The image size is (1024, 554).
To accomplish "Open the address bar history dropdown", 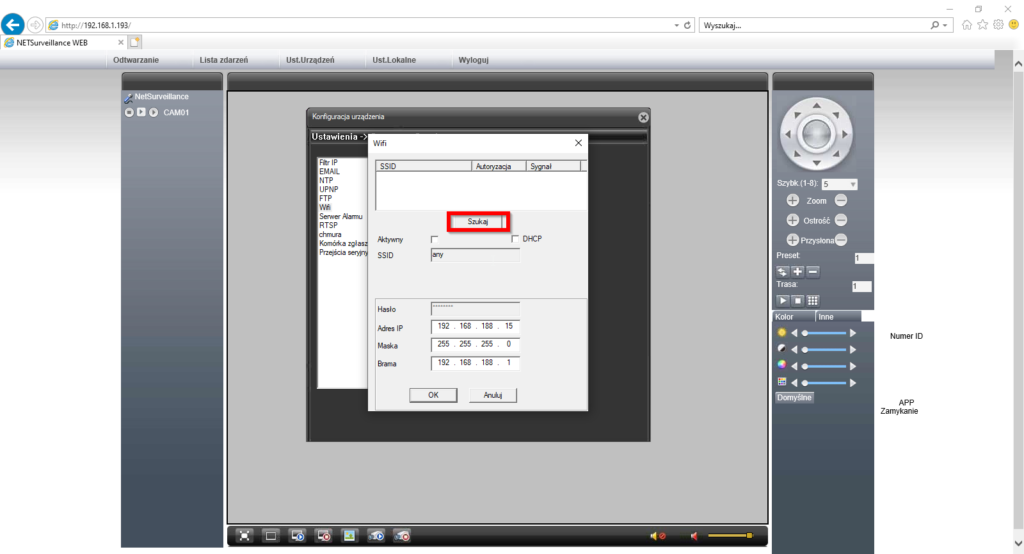I will click(x=676, y=25).
